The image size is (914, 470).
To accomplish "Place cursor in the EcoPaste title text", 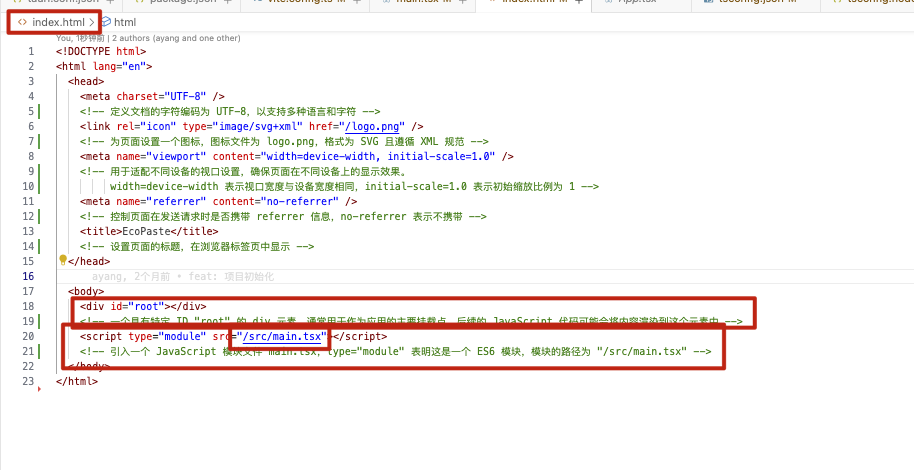I will coord(144,231).
